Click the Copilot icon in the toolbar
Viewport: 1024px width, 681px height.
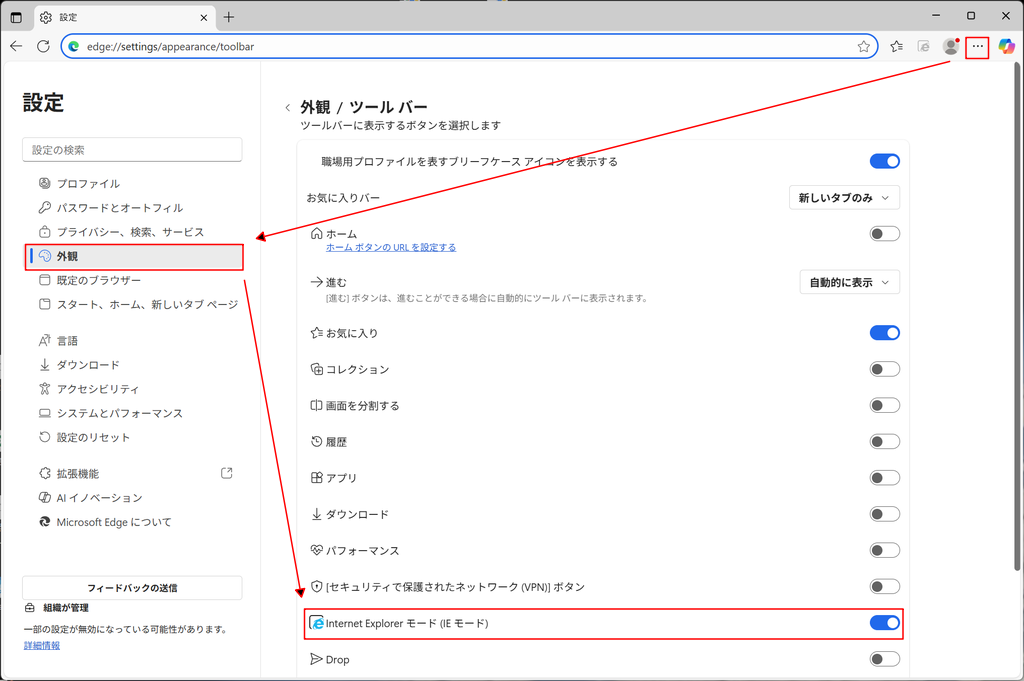tap(1006, 46)
